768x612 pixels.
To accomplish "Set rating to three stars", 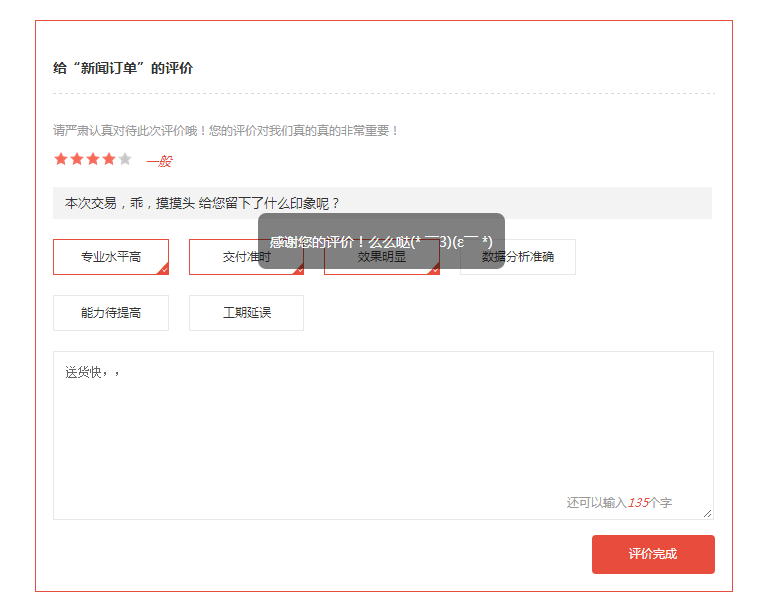I will point(93,159).
